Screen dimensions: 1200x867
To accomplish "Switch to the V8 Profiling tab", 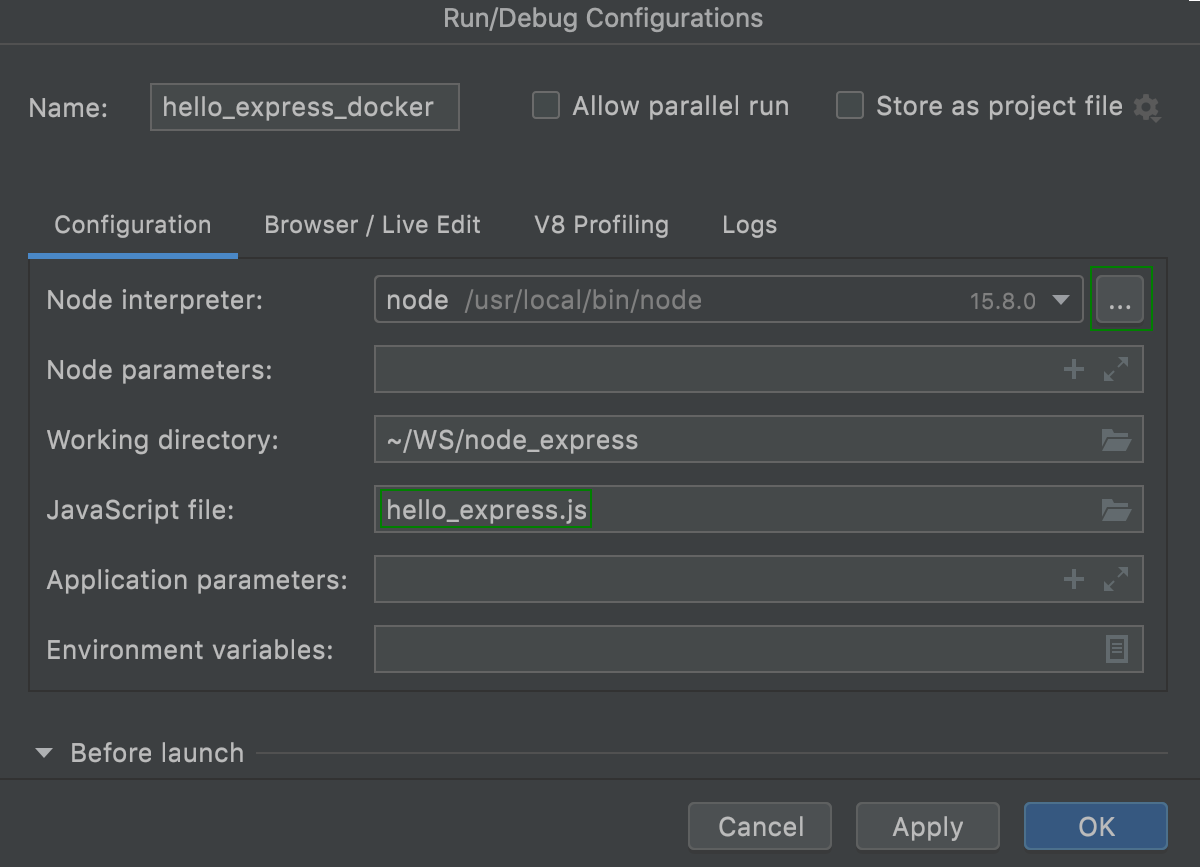I will pos(600,225).
